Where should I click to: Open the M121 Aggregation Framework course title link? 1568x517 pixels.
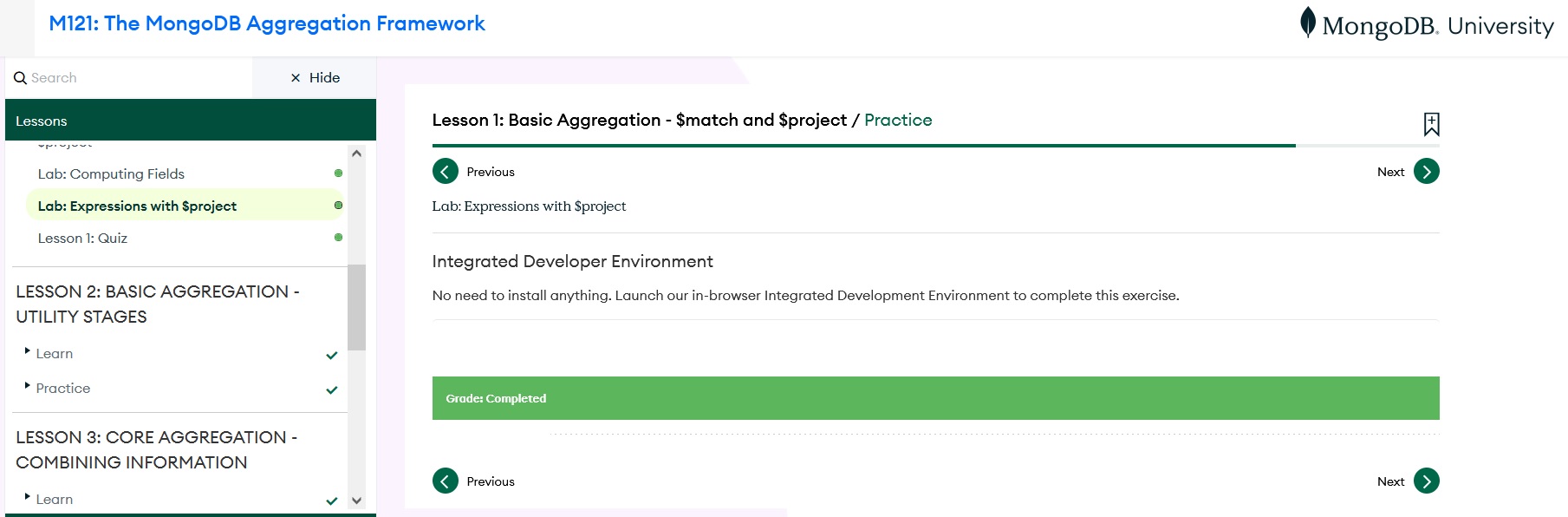(267, 23)
